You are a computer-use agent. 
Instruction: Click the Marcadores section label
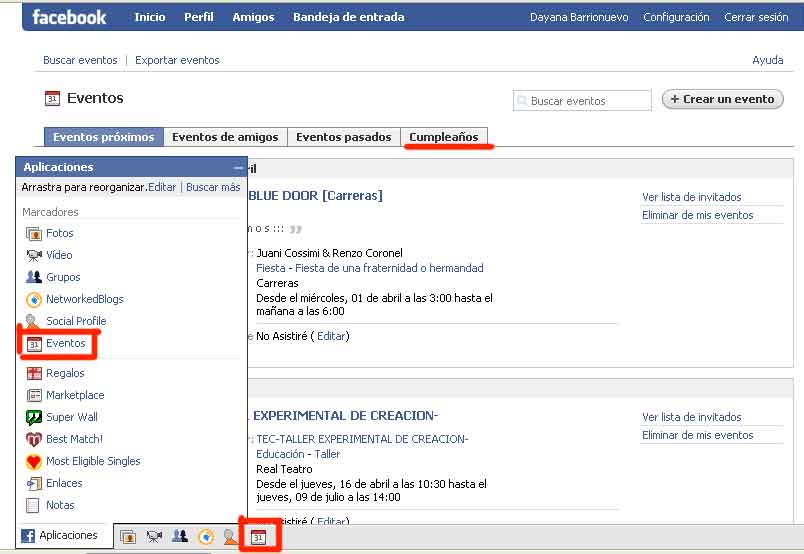click(x=50, y=212)
